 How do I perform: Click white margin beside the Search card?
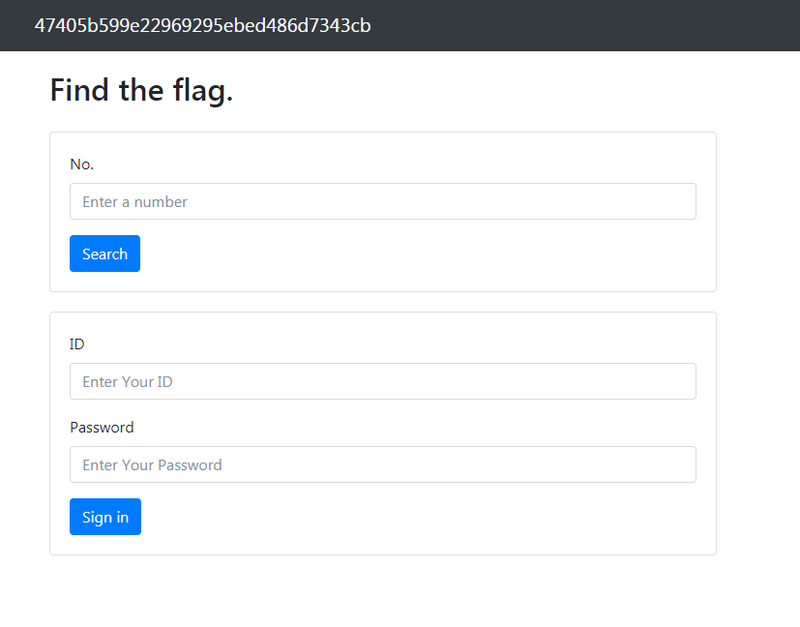pos(758,212)
